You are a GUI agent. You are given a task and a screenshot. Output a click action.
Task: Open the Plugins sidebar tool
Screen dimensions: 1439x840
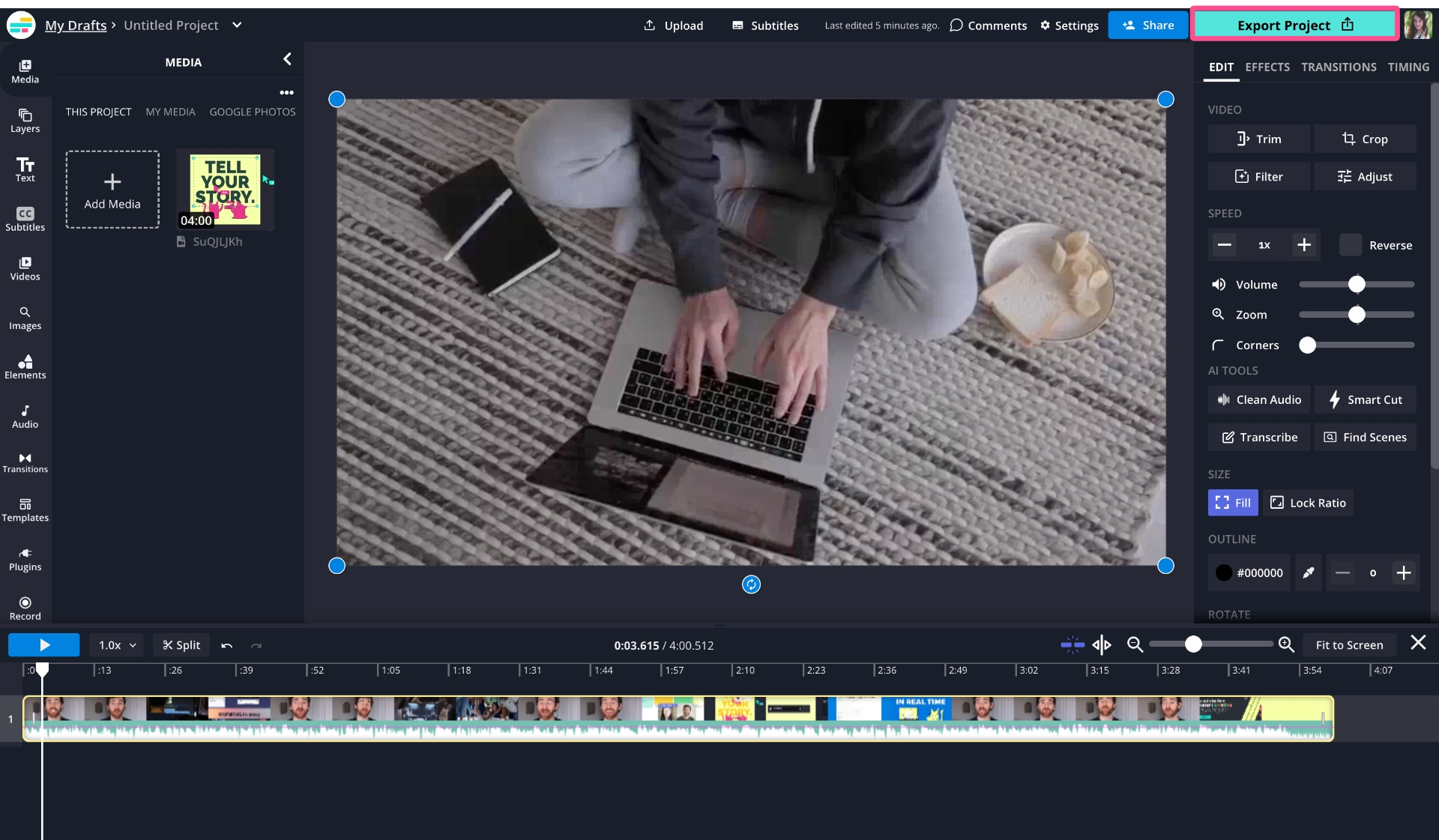[x=25, y=559]
